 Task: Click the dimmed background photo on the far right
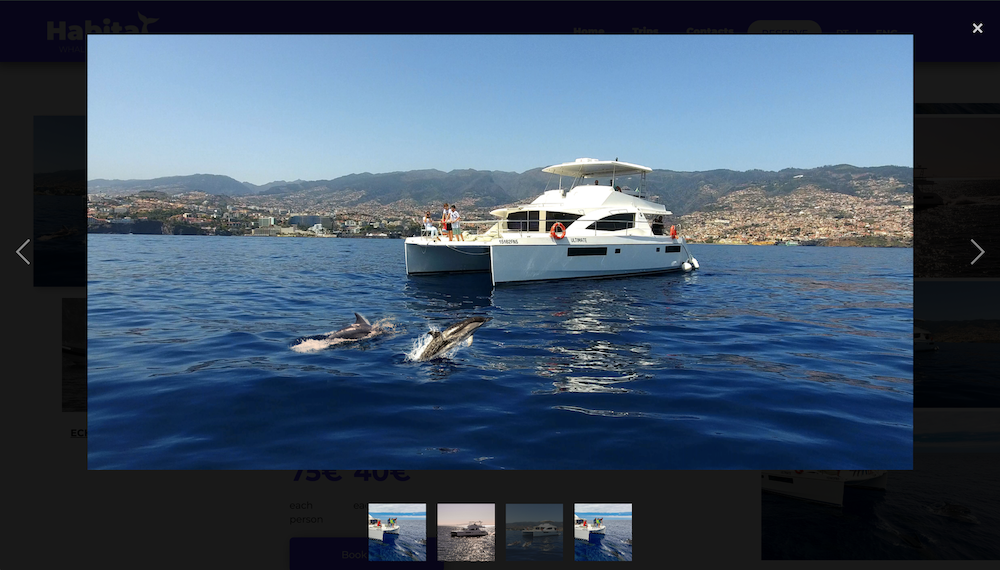pyautogui.click(x=957, y=255)
